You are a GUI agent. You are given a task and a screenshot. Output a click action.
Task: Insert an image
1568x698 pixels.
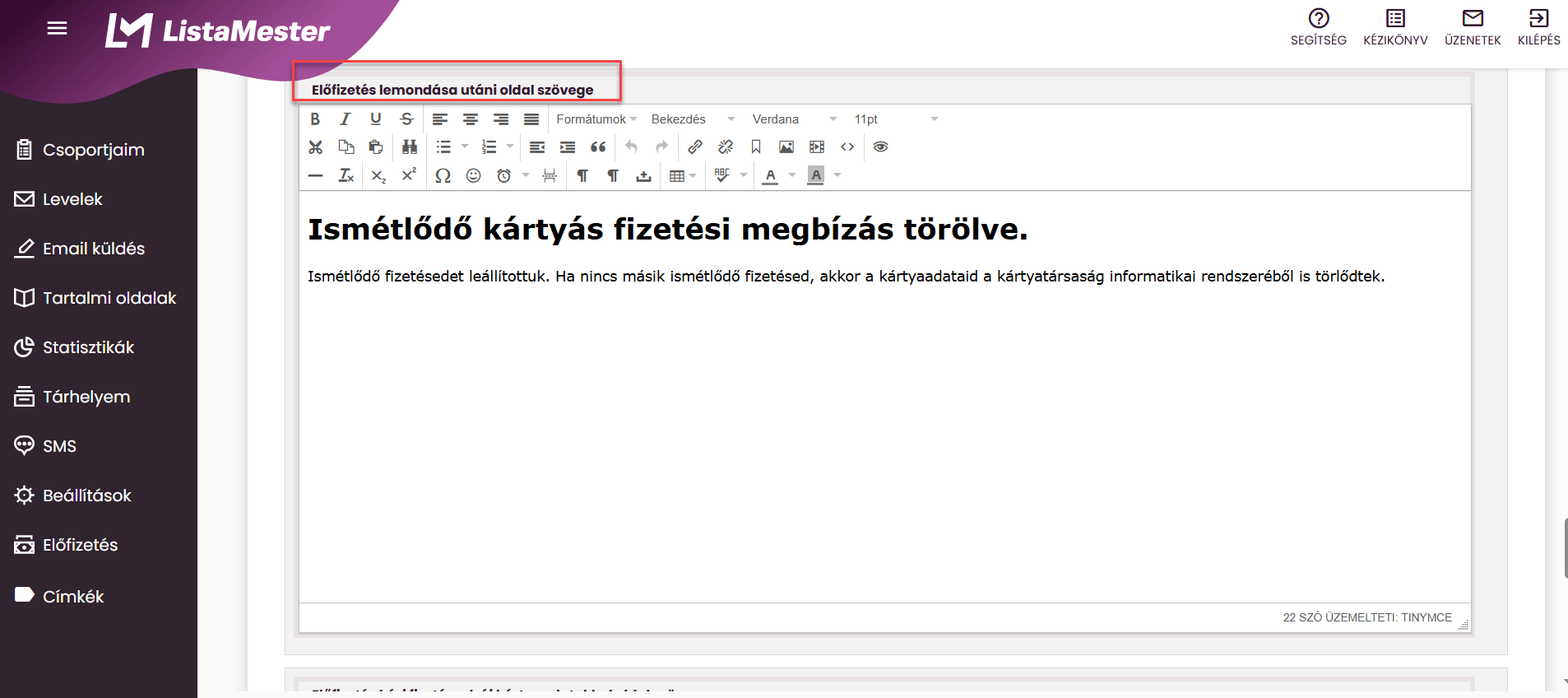pos(786,147)
